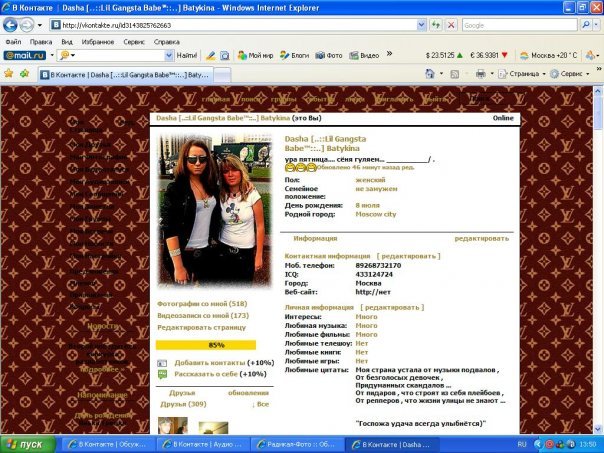Open the Избранное menu
The image size is (604, 453).
(98, 42)
